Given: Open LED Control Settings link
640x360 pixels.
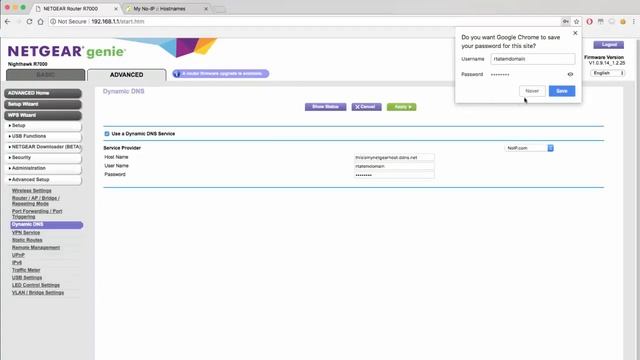Looking at the screenshot, I should click(36, 285).
